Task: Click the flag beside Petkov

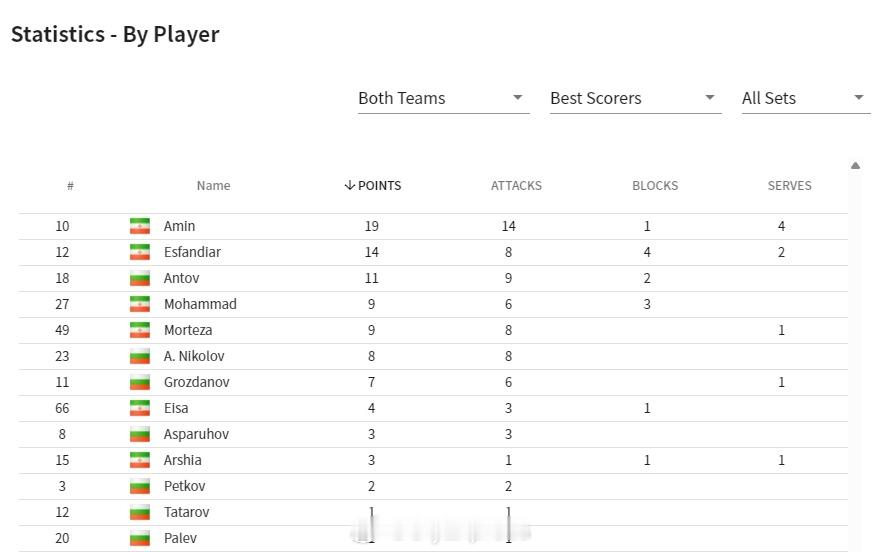Action: 140,486
